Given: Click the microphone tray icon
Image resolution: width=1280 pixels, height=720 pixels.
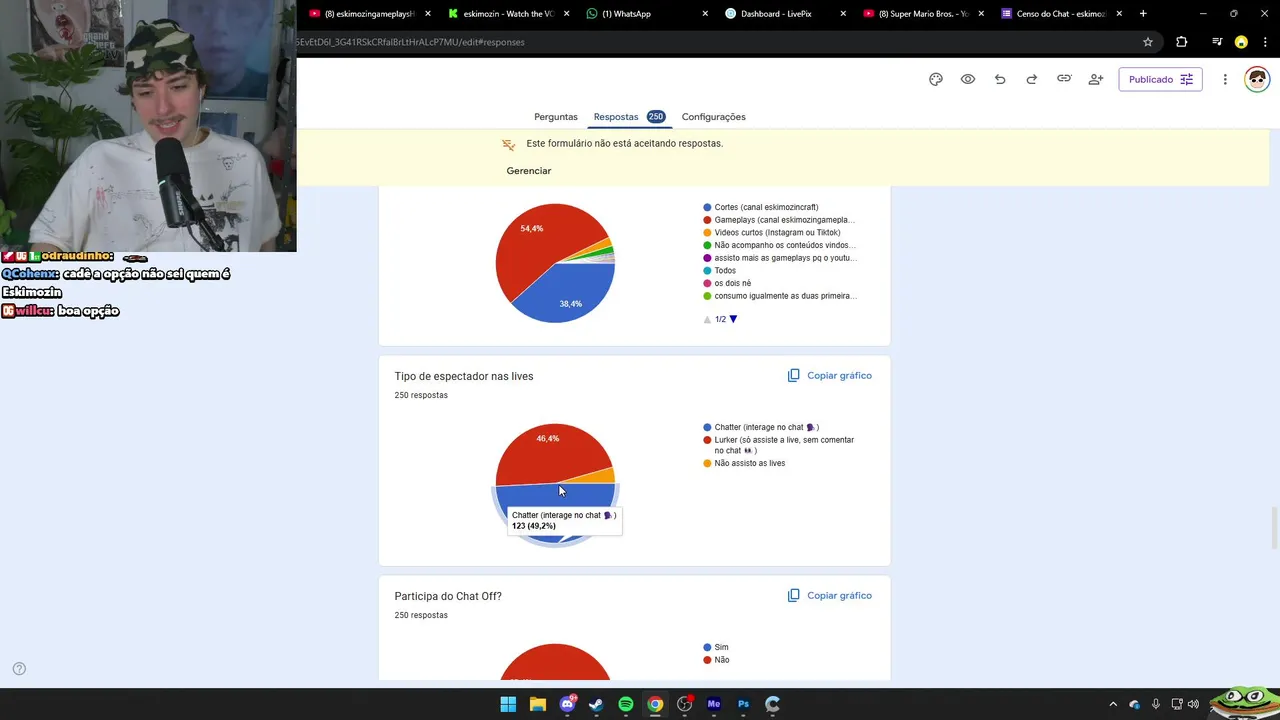Looking at the screenshot, I should pyautogui.click(x=1156, y=704).
